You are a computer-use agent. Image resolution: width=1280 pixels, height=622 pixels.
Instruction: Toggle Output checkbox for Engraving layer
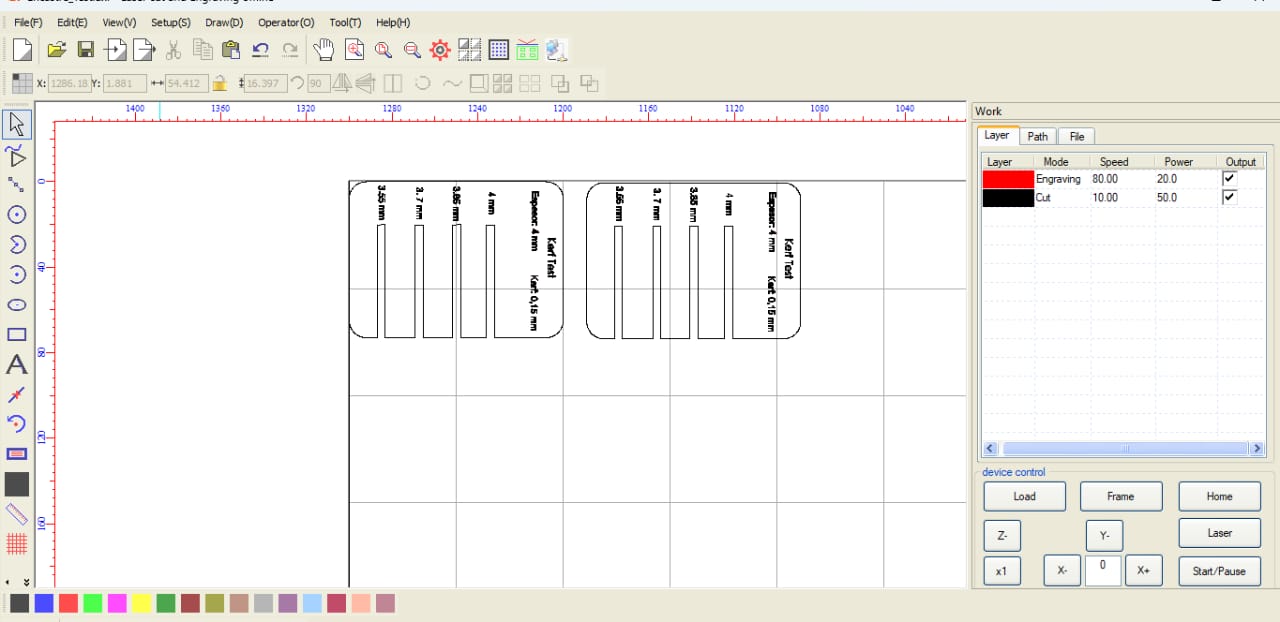click(1230, 179)
